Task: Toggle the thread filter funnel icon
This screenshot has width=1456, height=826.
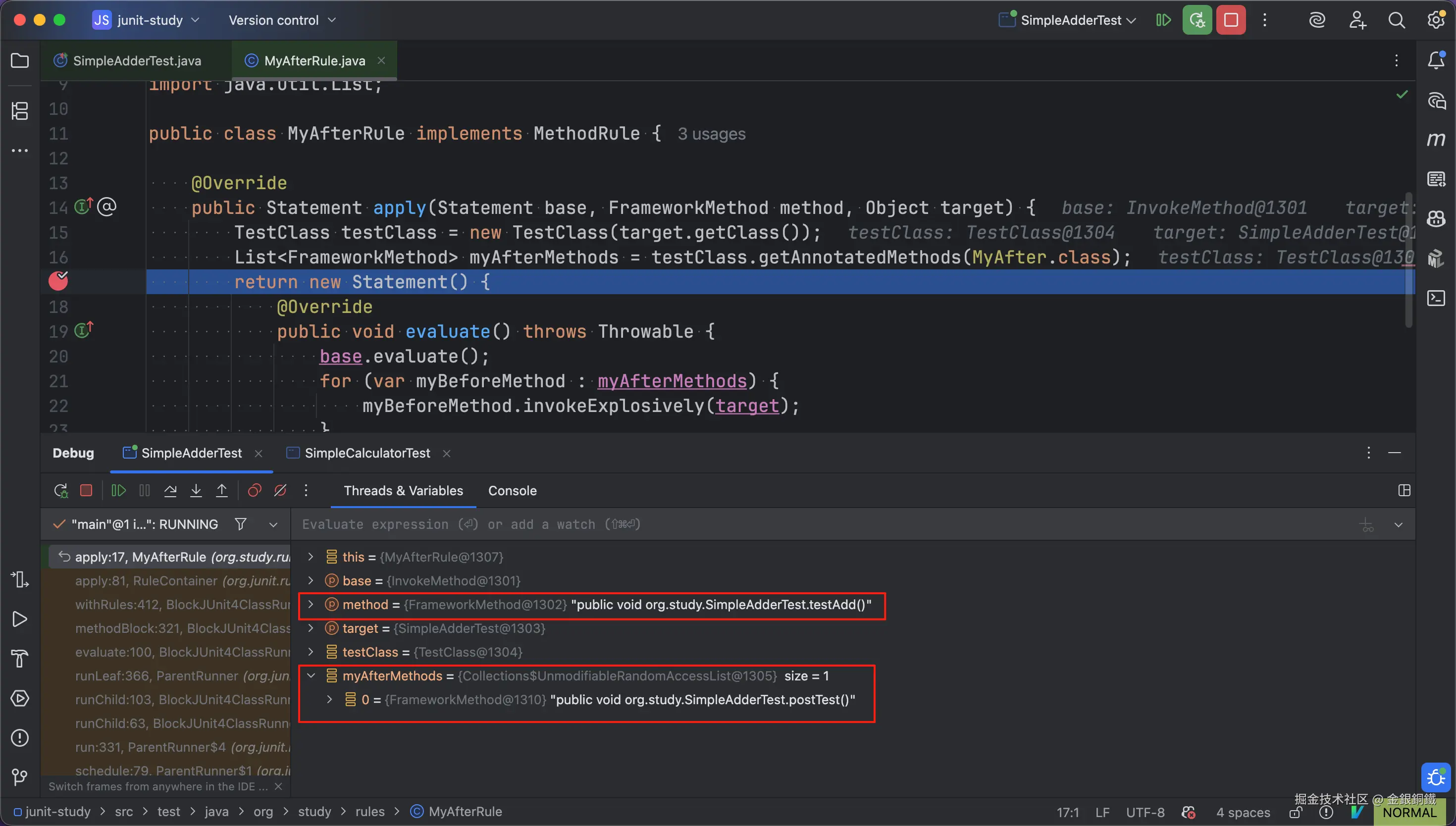Action: point(241,524)
